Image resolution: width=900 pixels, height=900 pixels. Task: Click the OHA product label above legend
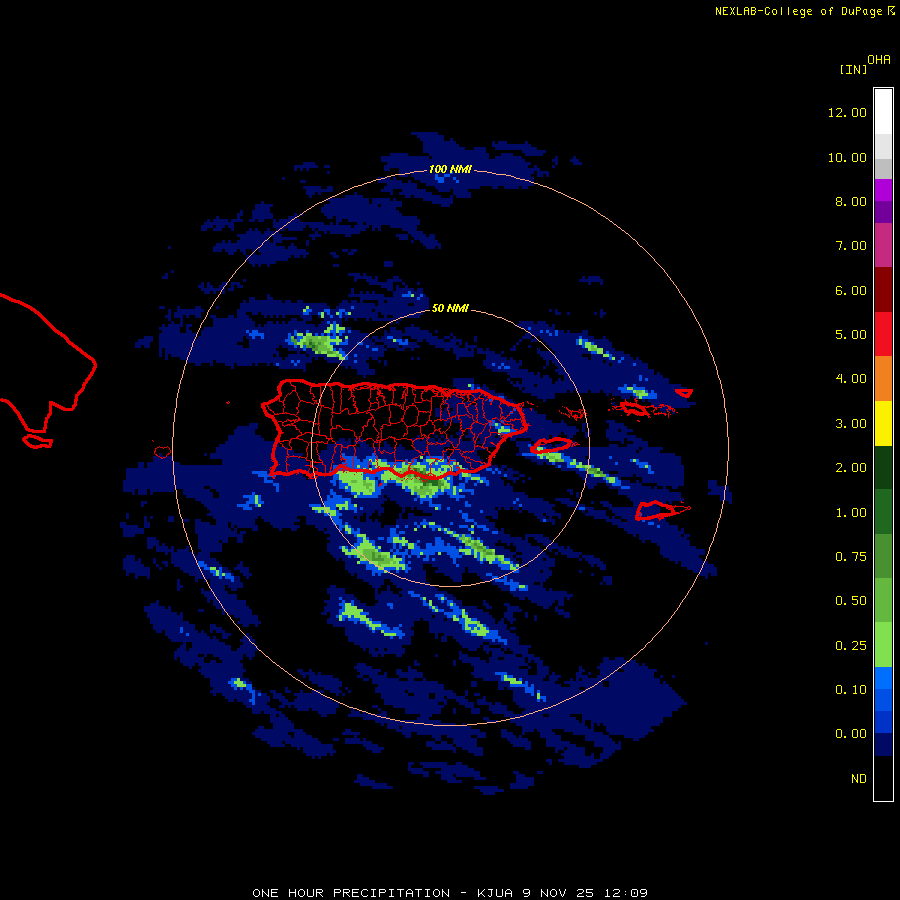(x=879, y=60)
